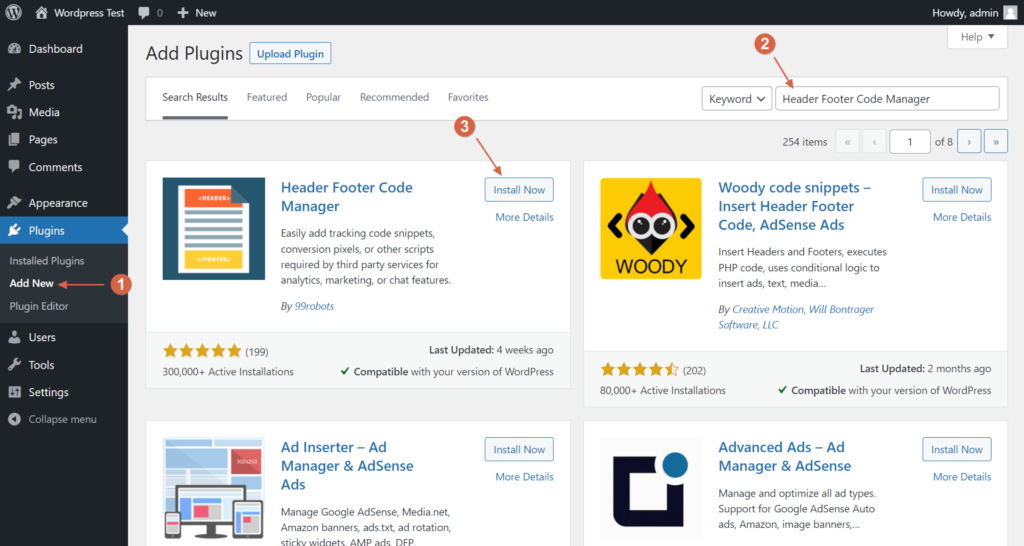Click the current page number field
This screenshot has height=546, width=1024.
coord(910,142)
